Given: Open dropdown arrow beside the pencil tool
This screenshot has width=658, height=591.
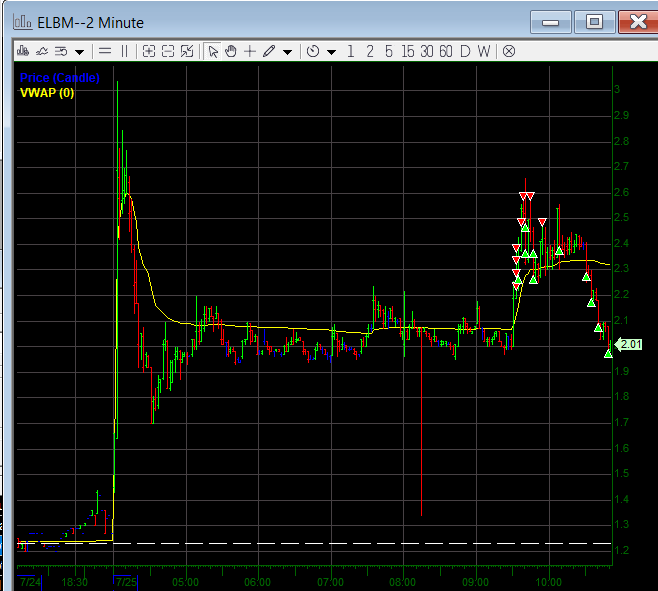Looking at the screenshot, I should (x=287, y=52).
